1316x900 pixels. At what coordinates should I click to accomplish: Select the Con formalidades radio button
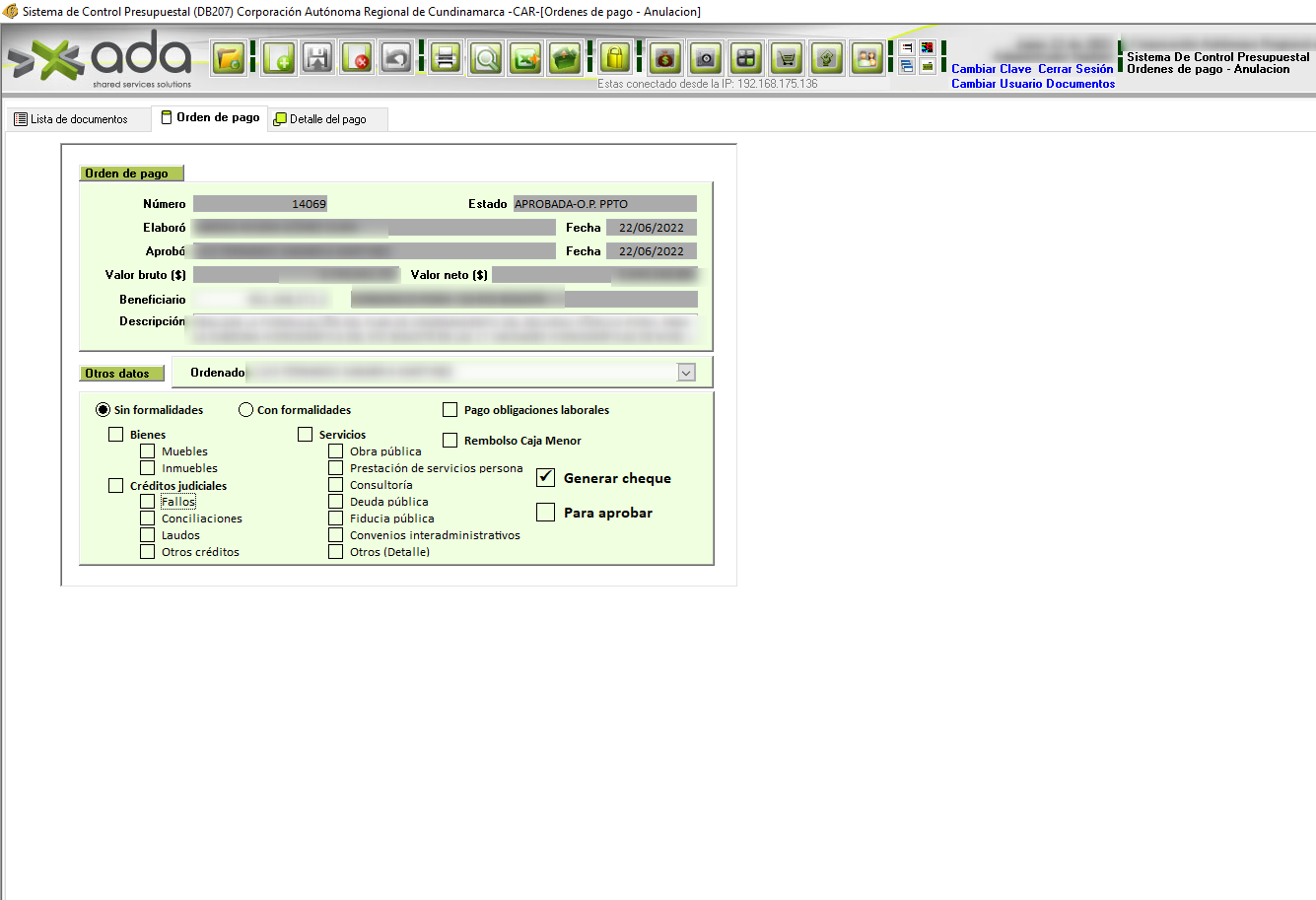[x=246, y=410]
